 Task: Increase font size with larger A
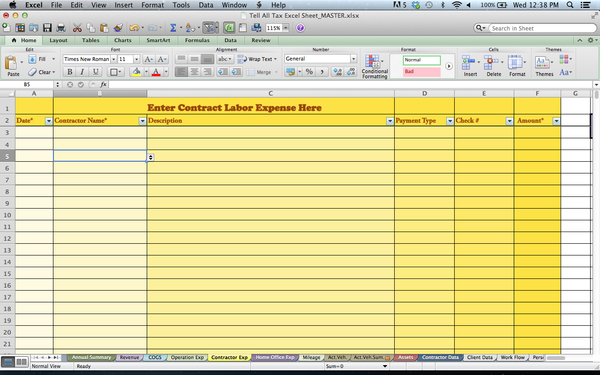tap(148, 59)
